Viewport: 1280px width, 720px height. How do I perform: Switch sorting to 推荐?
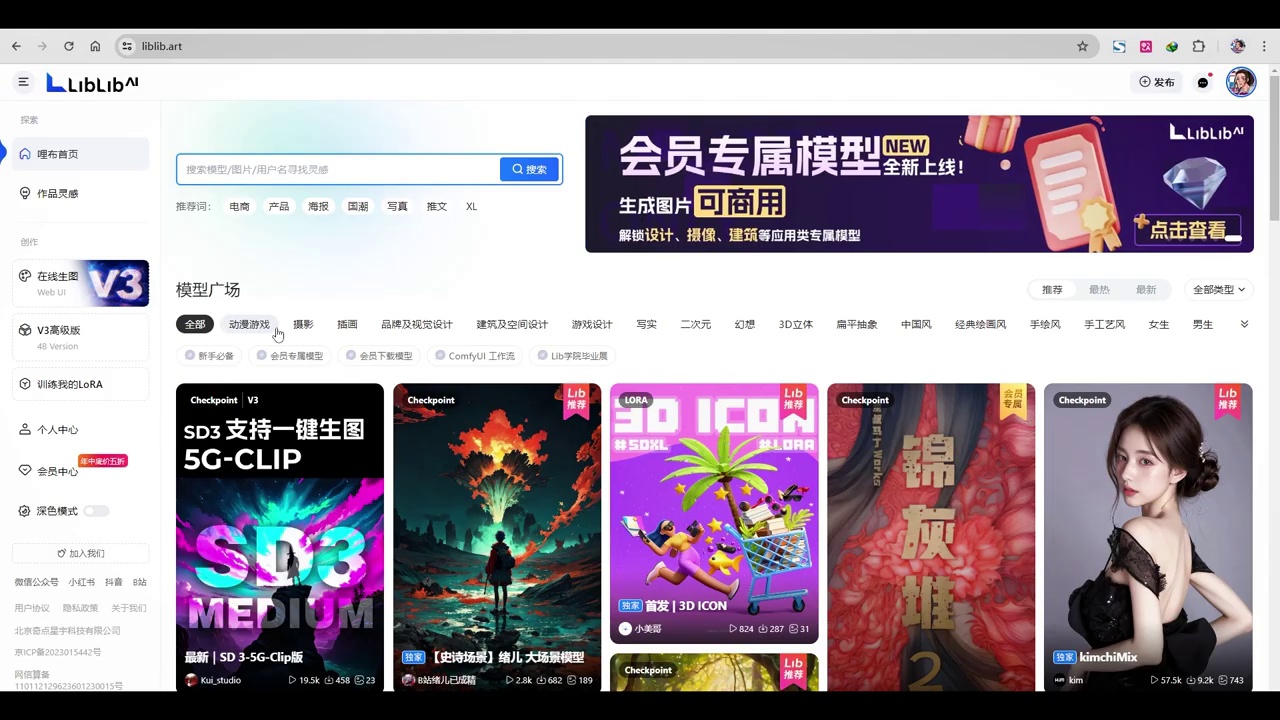[1052, 290]
